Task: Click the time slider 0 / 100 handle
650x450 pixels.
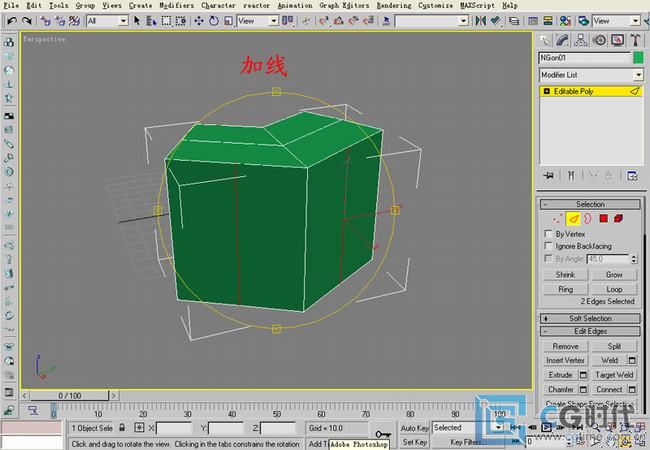Action: point(69,395)
